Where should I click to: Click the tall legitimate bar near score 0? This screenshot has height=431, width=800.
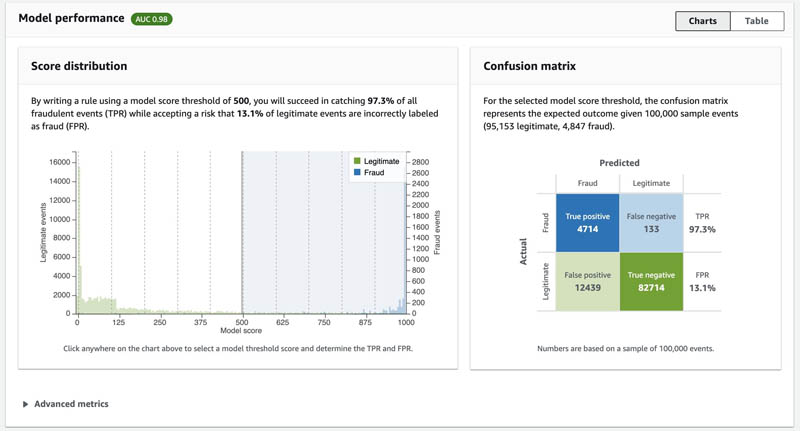(79, 240)
